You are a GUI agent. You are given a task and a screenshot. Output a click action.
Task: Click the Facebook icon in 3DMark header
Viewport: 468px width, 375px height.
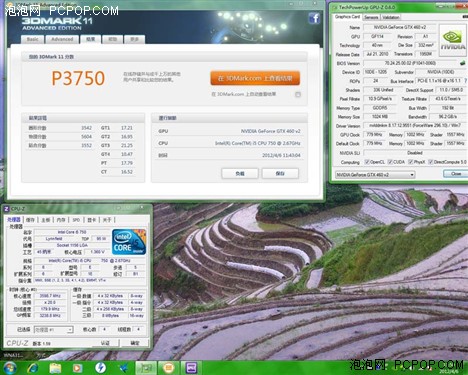[x=314, y=18]
